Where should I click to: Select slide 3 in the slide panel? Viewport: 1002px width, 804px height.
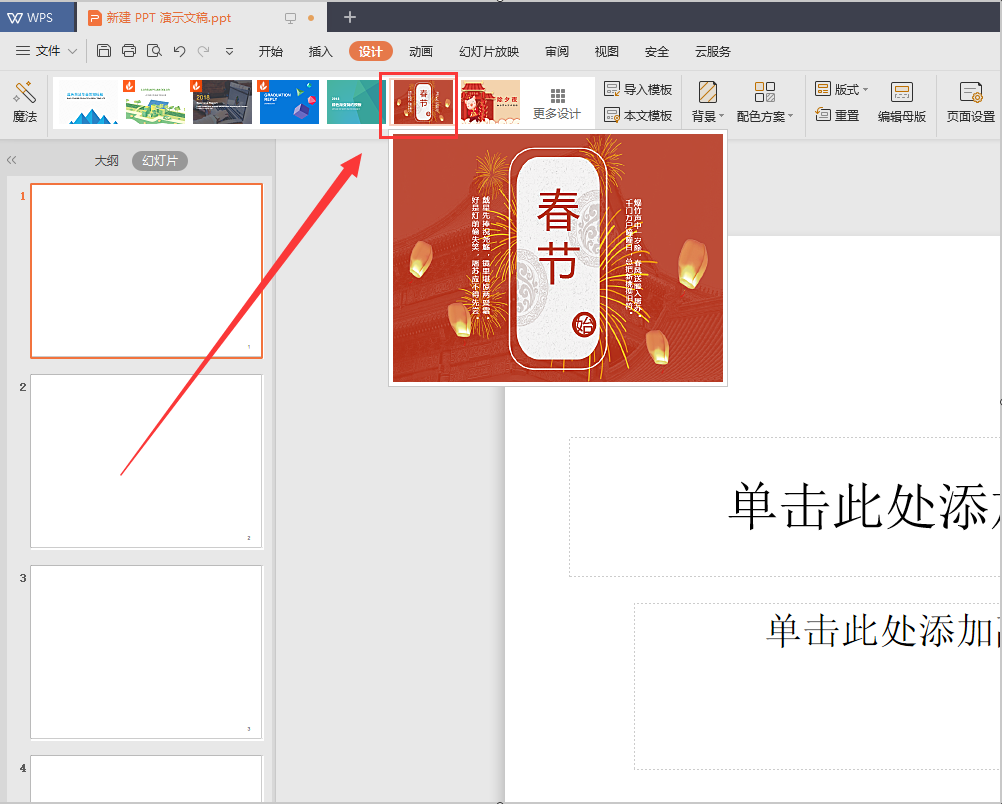[146, 651]
